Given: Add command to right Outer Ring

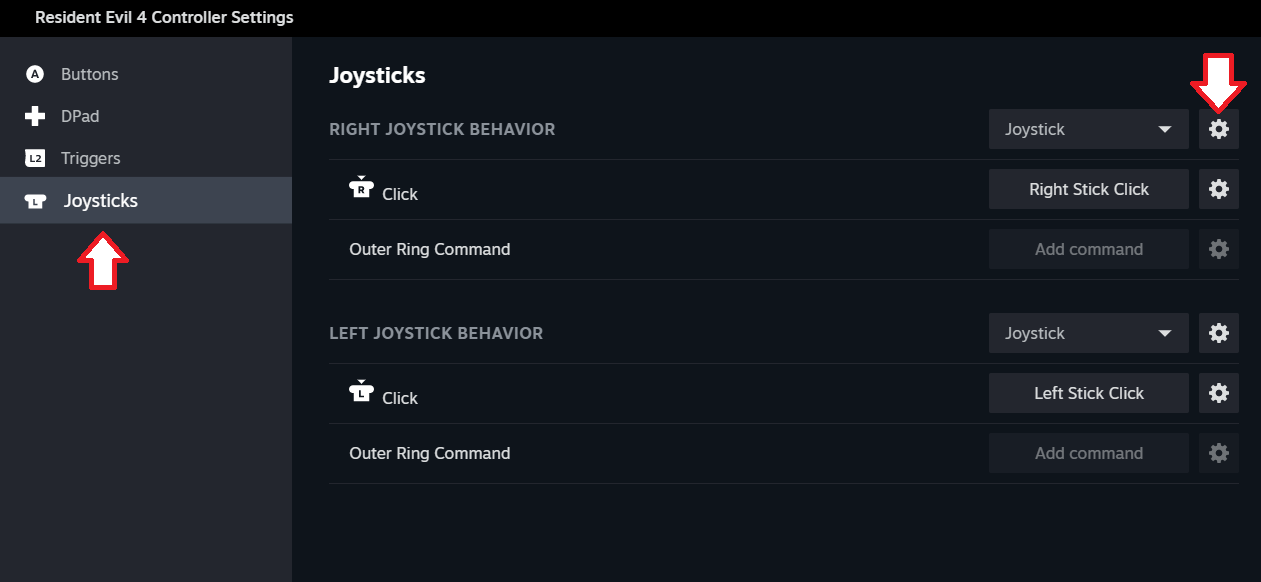Looking at the screenshot, I should [x=1088, y=249].
